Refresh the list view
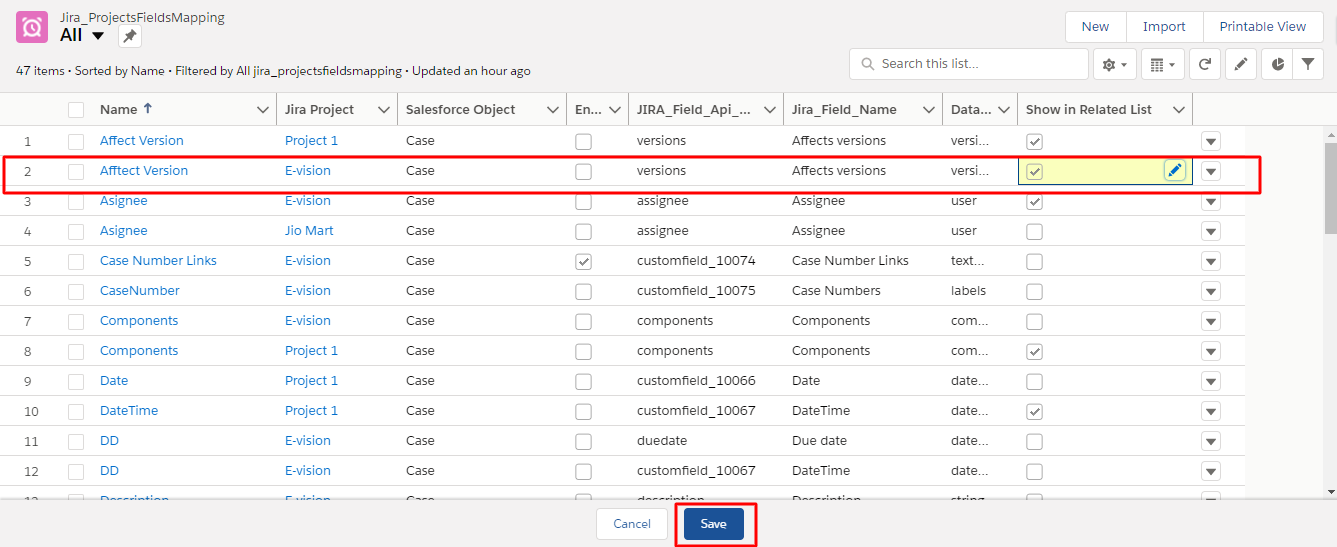1337x547 pixels. point(1205,64)
